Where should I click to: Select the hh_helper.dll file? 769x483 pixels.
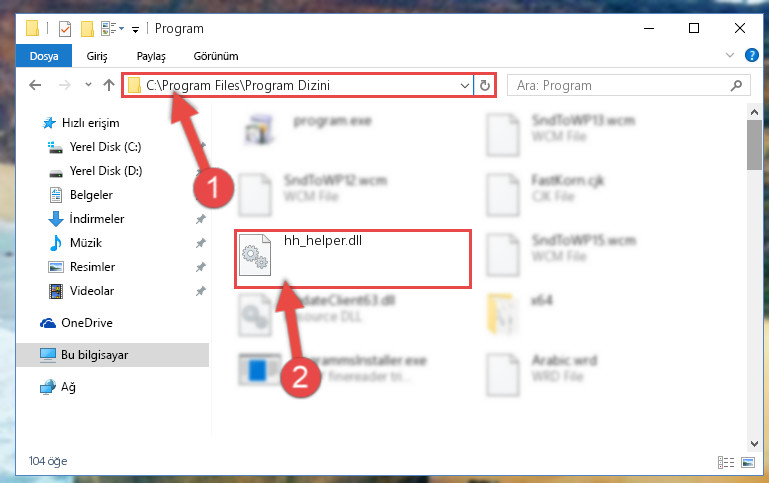(353, 258)
